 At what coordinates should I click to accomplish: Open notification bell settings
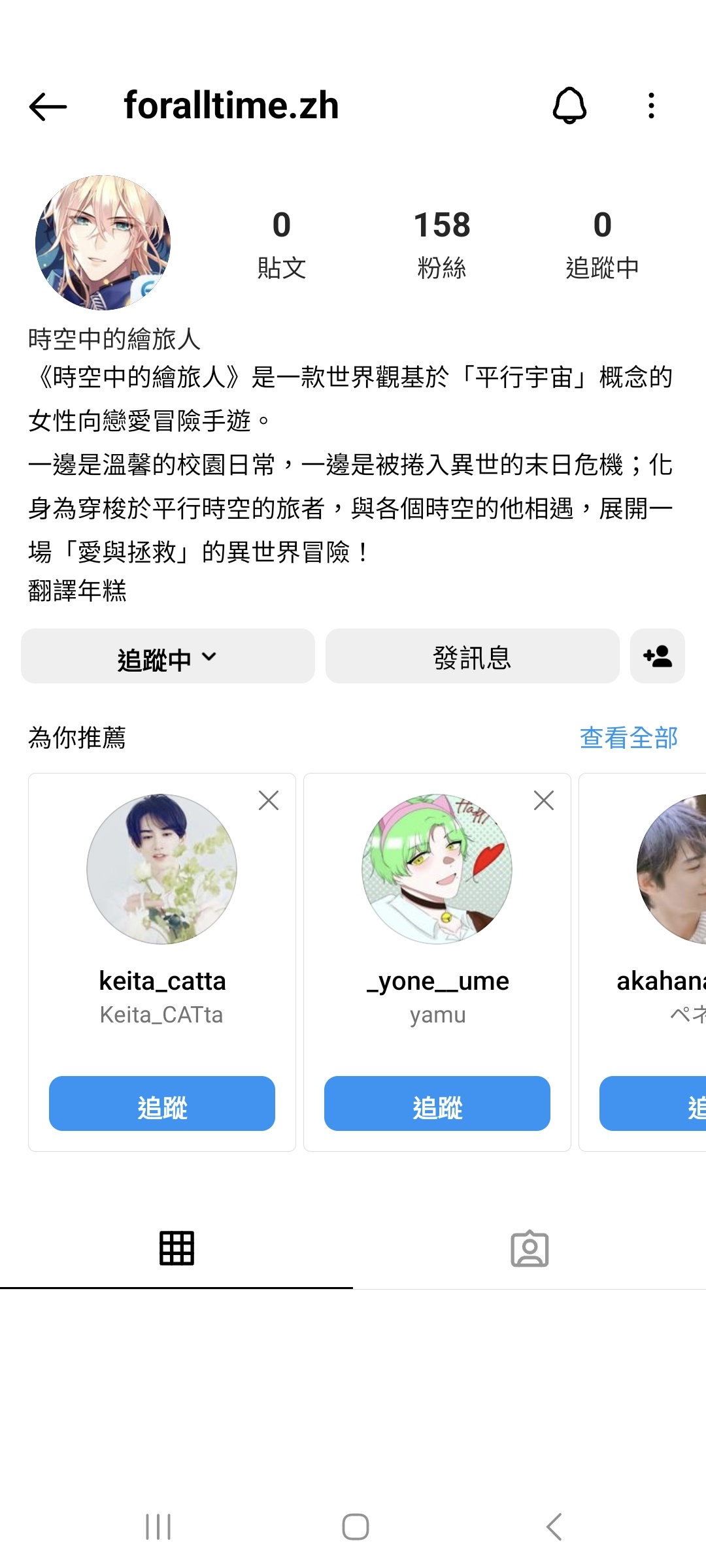tap(569, 105)
